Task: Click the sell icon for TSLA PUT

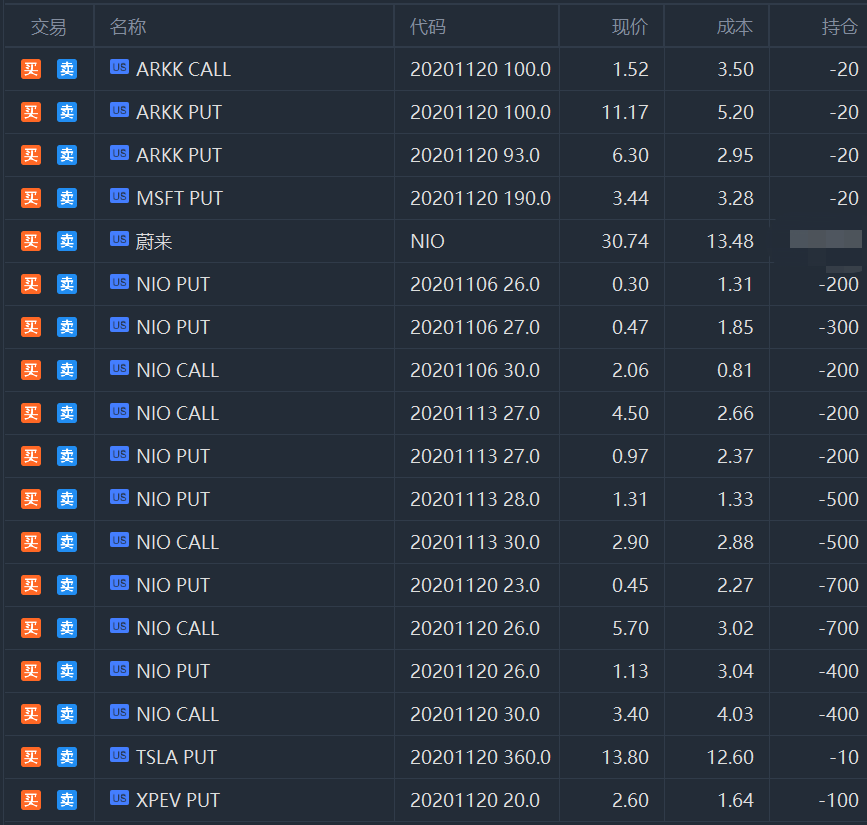Action: [x=67, y=757]
